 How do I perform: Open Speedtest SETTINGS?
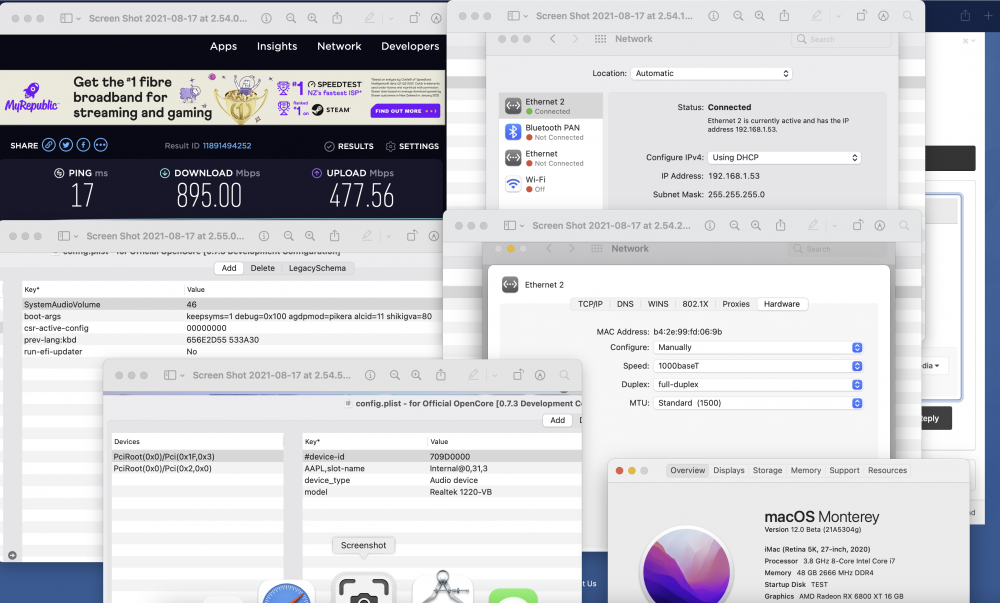click(412, 146)
